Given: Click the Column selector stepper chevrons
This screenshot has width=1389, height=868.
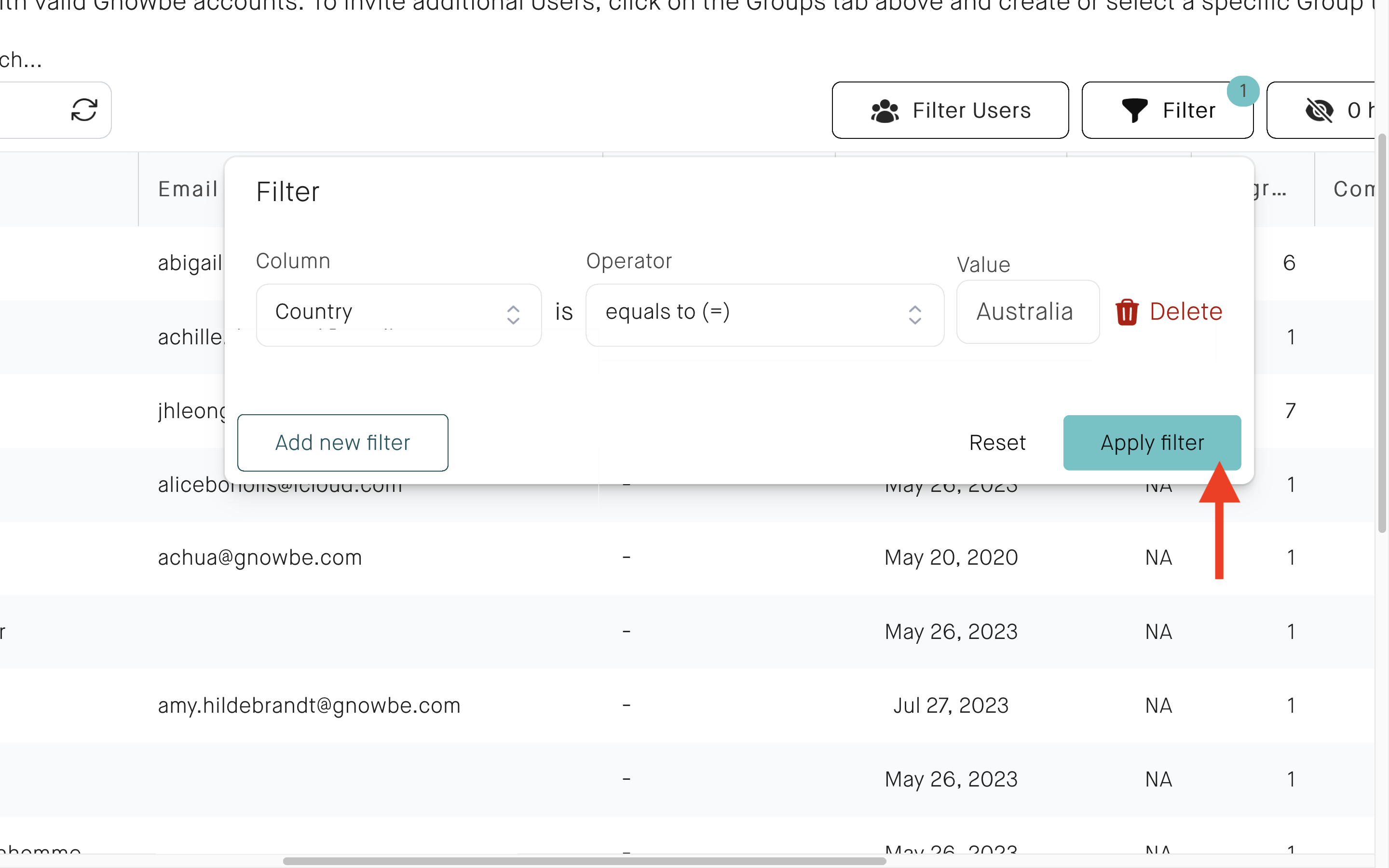Looking at the screenshot, I should [x=514, y=314].
